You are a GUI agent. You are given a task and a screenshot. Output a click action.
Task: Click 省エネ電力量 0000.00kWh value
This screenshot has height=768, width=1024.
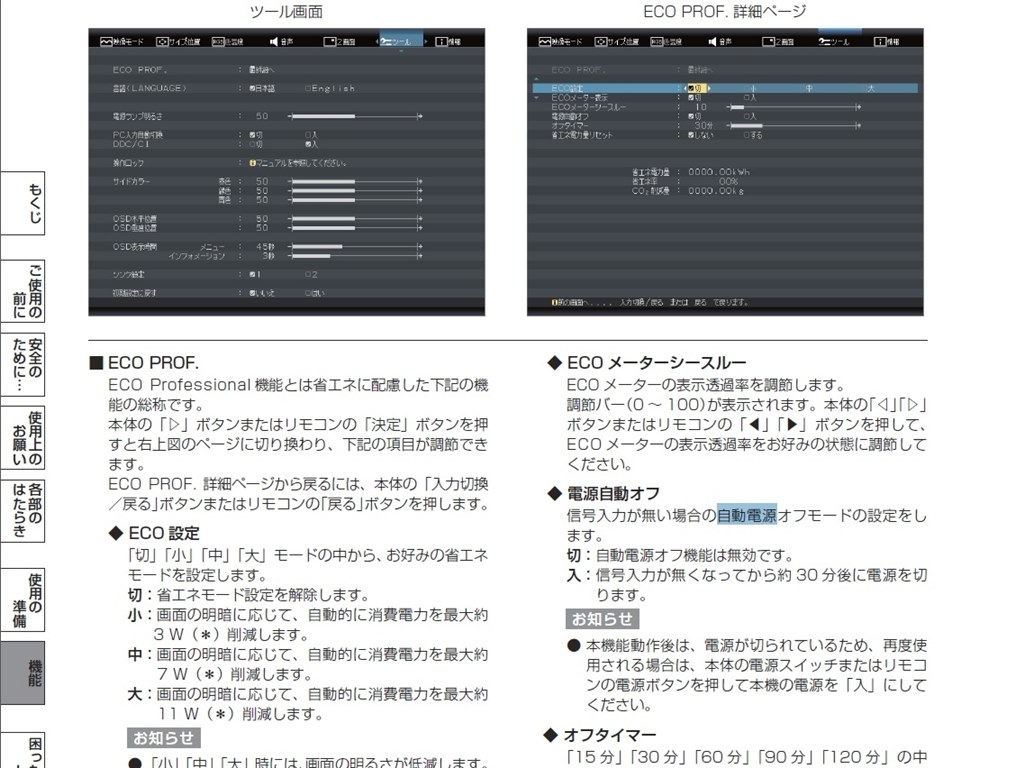(x=719, y=172)
